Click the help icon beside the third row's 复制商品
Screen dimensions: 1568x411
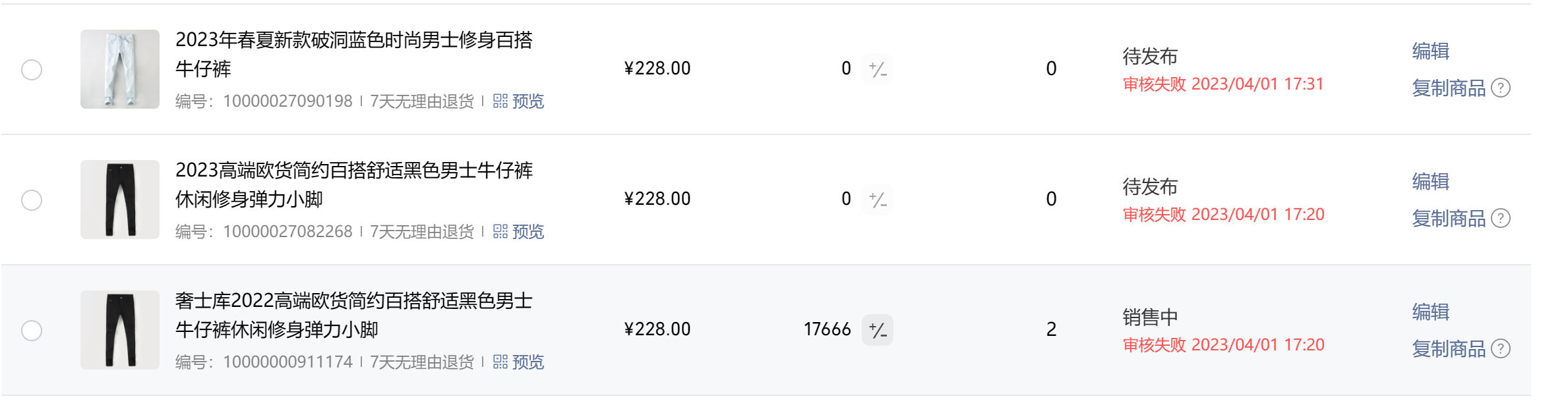1501,348
